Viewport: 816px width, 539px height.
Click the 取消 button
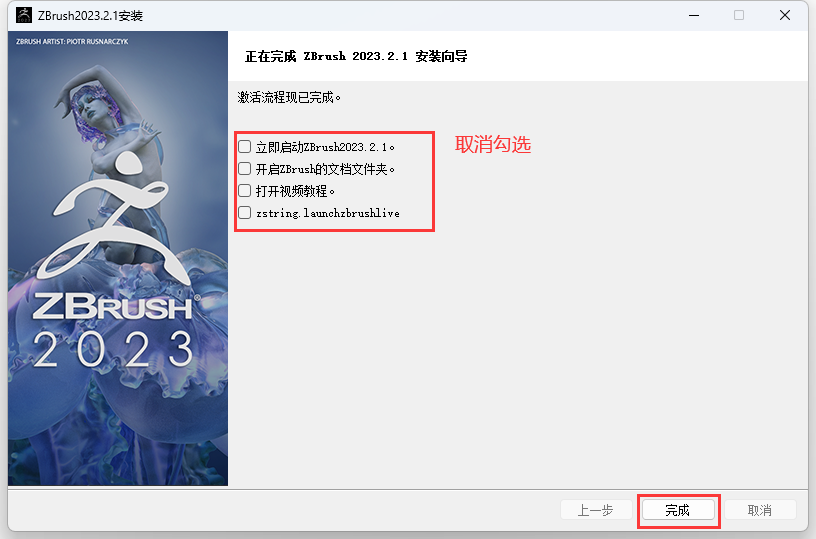click(x=760, y=510)
